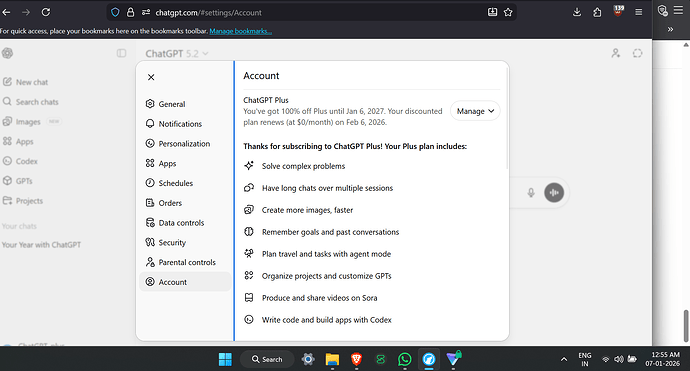Click the ChatGPT logo icon in sidebar

click(x=7, y=53)
